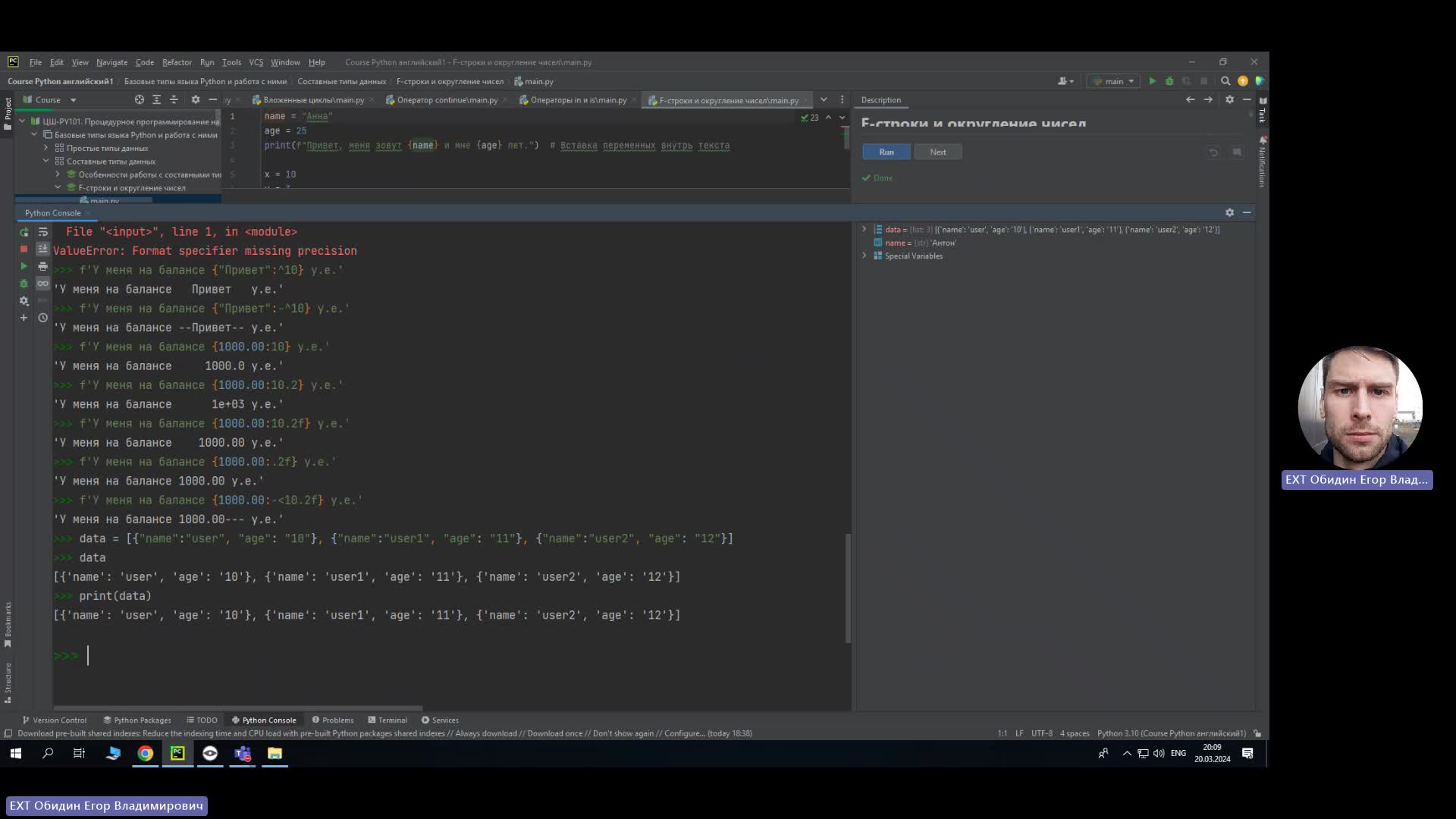Add a new console with plus icon
The height and width of the screenshot is (819, 1456).
[24, 318]
